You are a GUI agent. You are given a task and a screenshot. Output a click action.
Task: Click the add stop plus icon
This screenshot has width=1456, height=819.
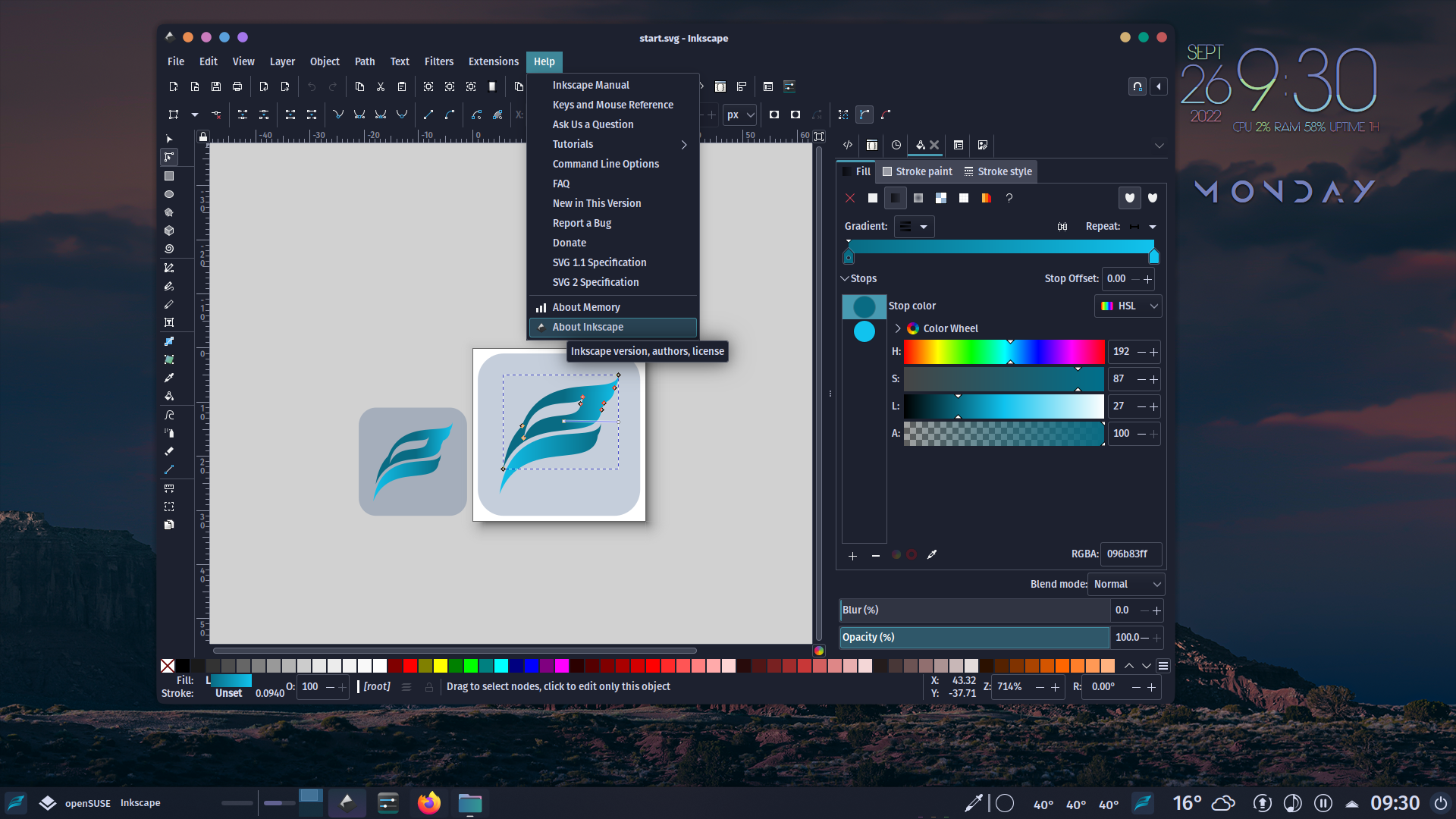(x=852, y=556)
